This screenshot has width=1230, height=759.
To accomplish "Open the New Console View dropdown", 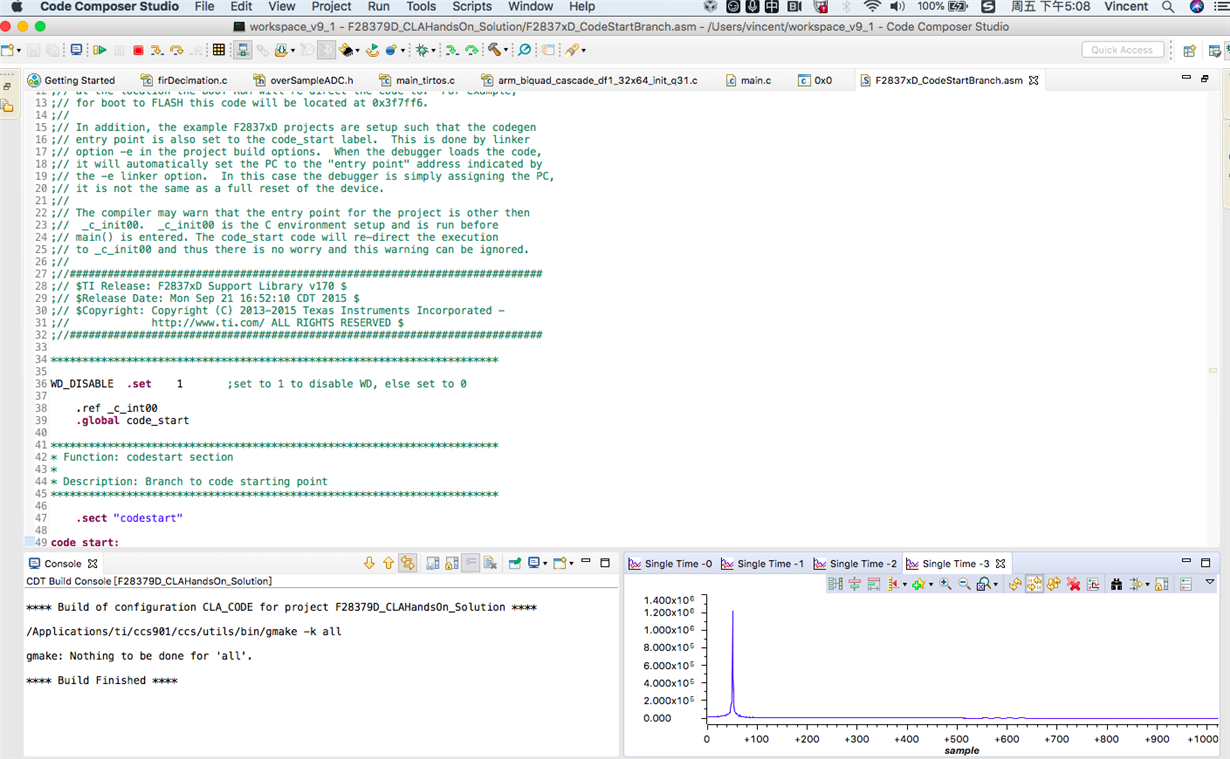I will [571, 564].
